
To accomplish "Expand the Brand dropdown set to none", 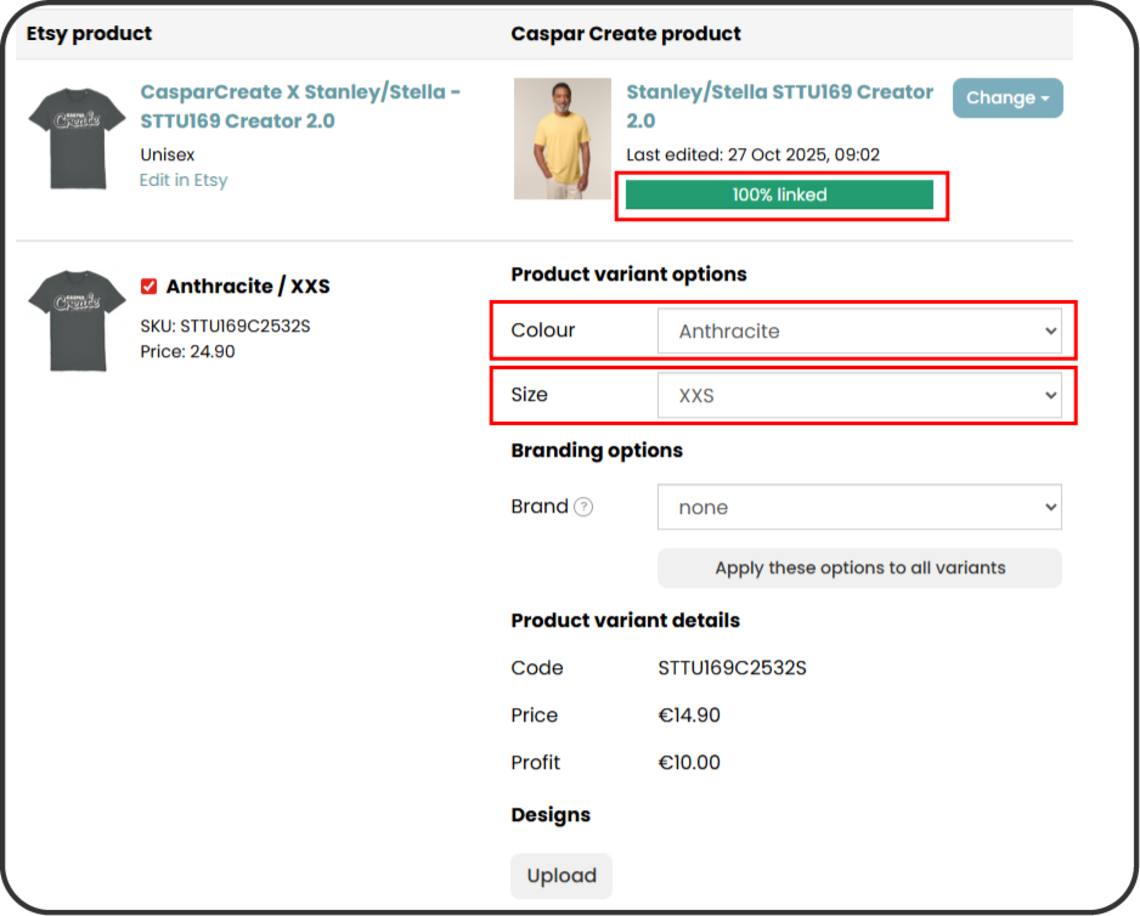I will tap(859, 507).
